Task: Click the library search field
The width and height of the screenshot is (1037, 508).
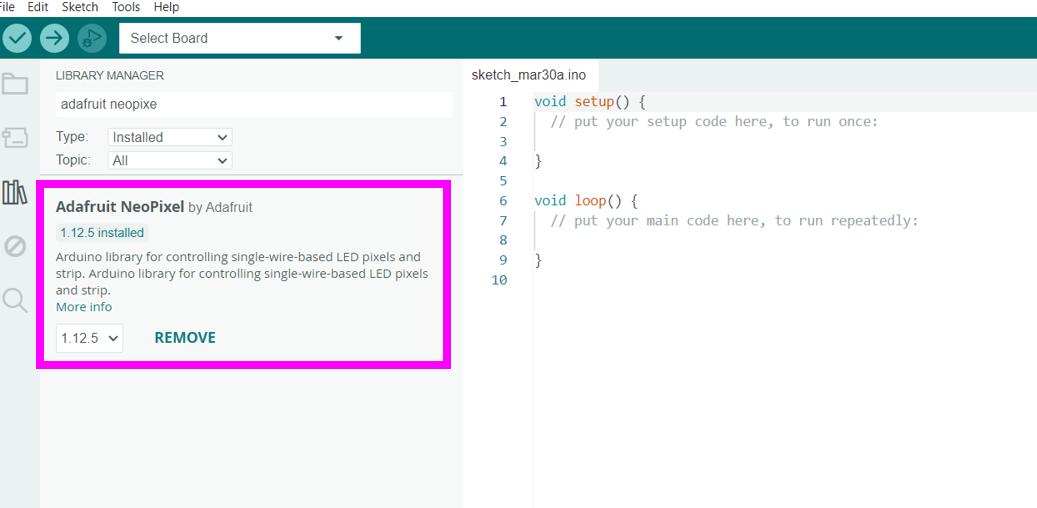Action: (254, 105)
